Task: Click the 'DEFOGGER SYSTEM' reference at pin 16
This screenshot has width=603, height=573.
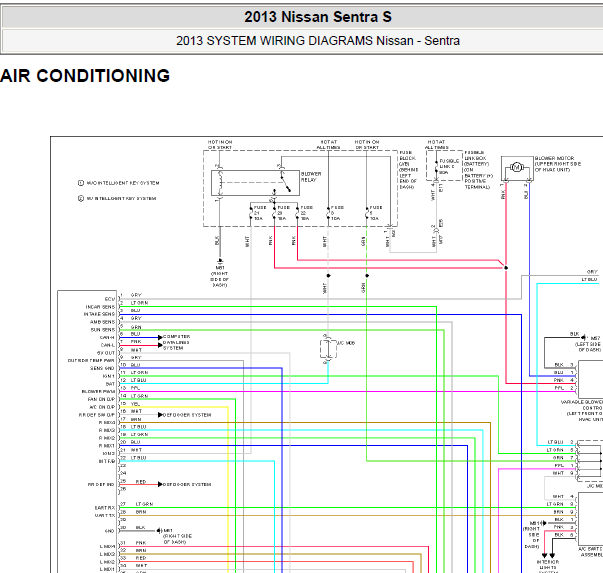Action: pos(187,415)
